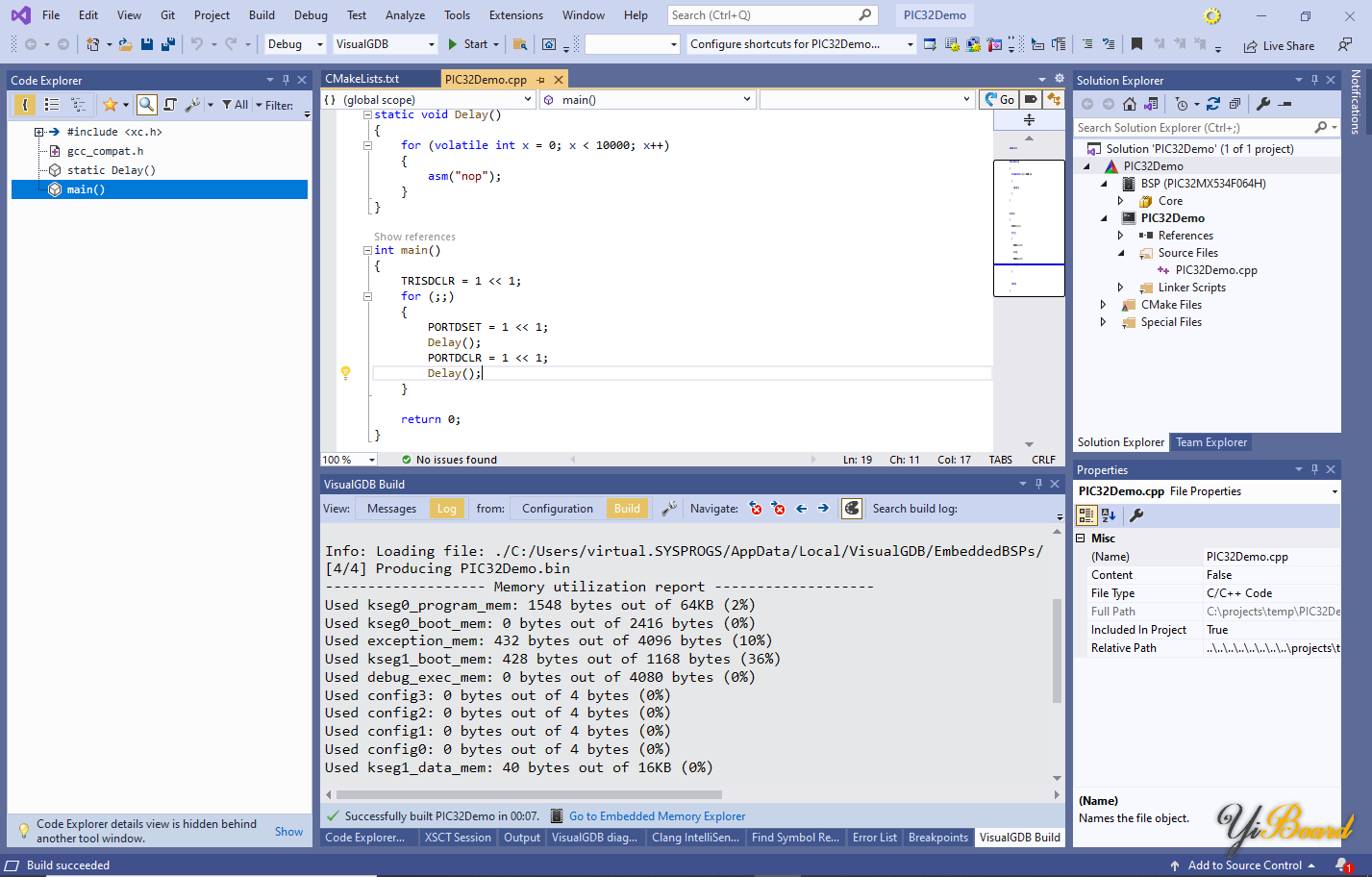Navigate back with blue left arrow
Image resolution: width=1372 pixels, height=877 pixels.
click(x=801, y=509)
